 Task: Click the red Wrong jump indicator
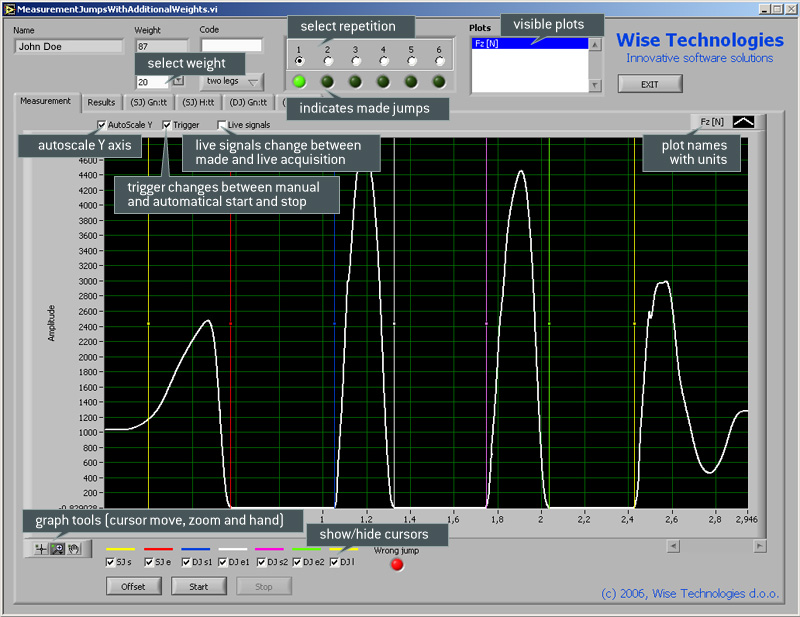(x=397, y=564)
